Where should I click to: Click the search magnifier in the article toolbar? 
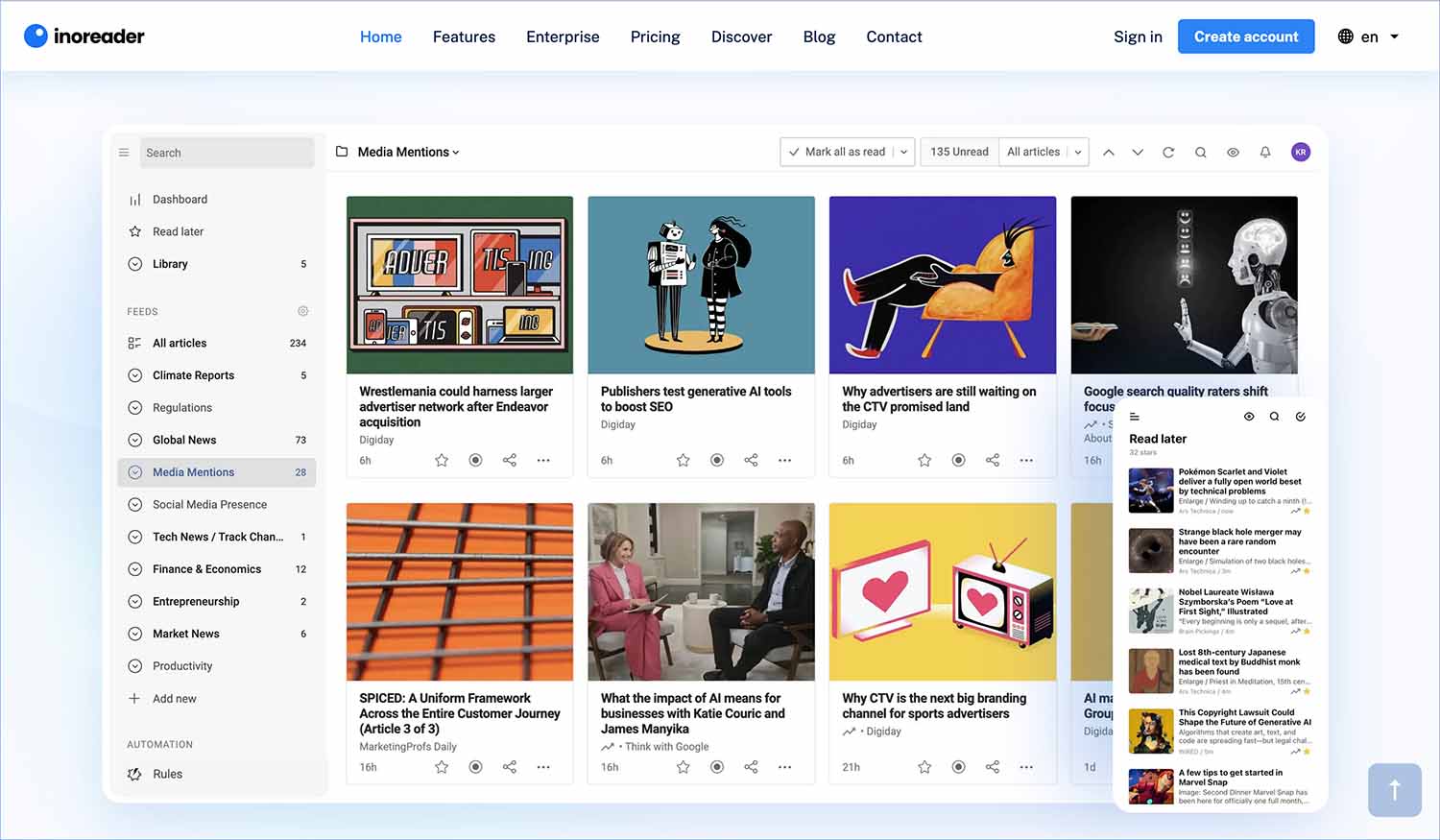coord(1200,153)
